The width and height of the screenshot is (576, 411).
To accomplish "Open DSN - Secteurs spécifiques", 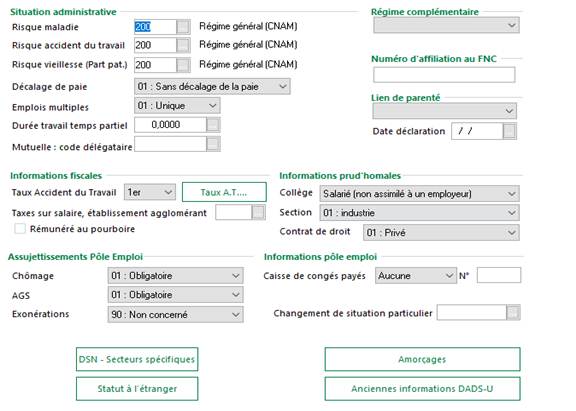I will point(137,359).
